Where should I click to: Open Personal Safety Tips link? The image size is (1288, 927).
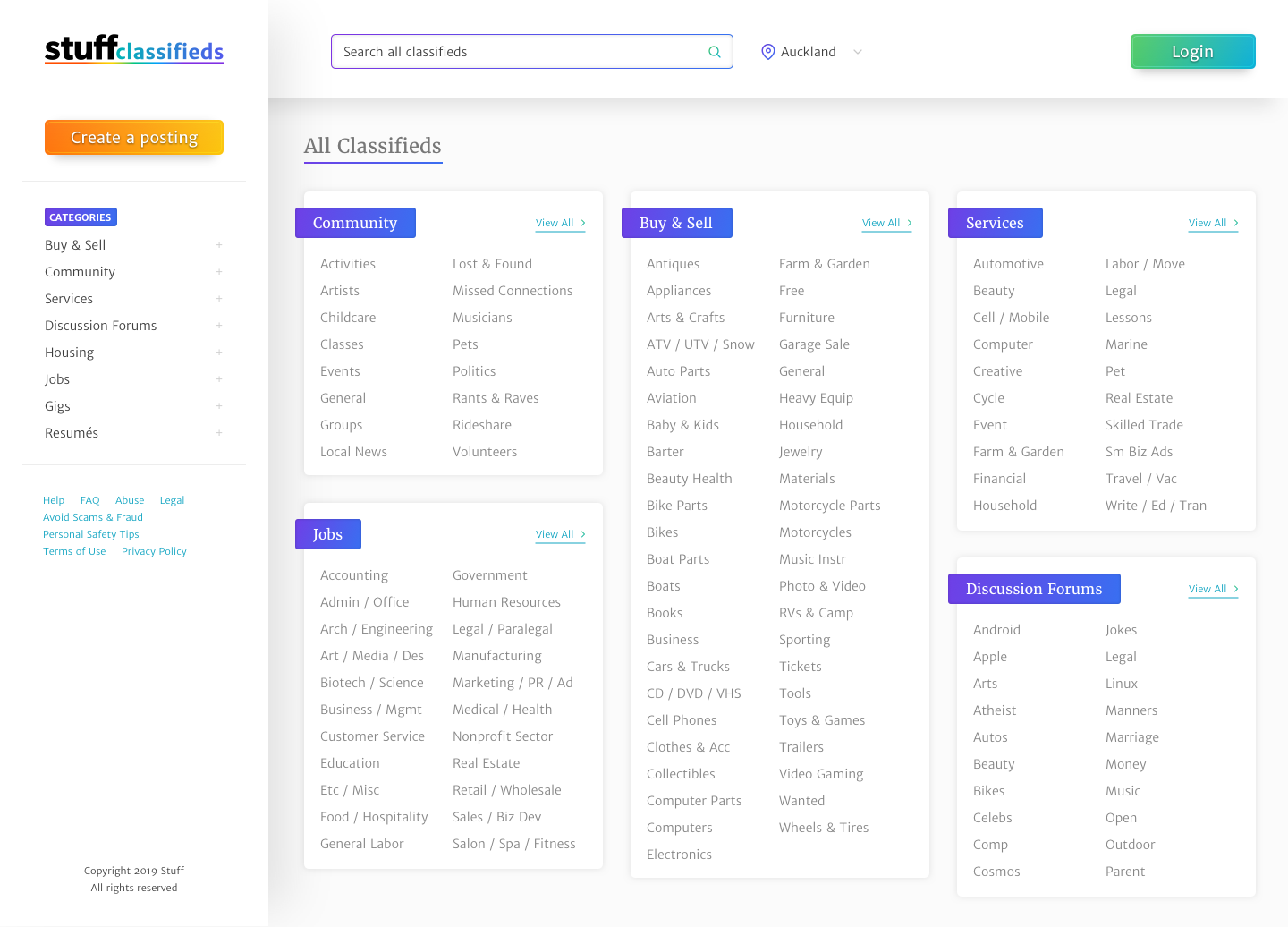point(91,534)
